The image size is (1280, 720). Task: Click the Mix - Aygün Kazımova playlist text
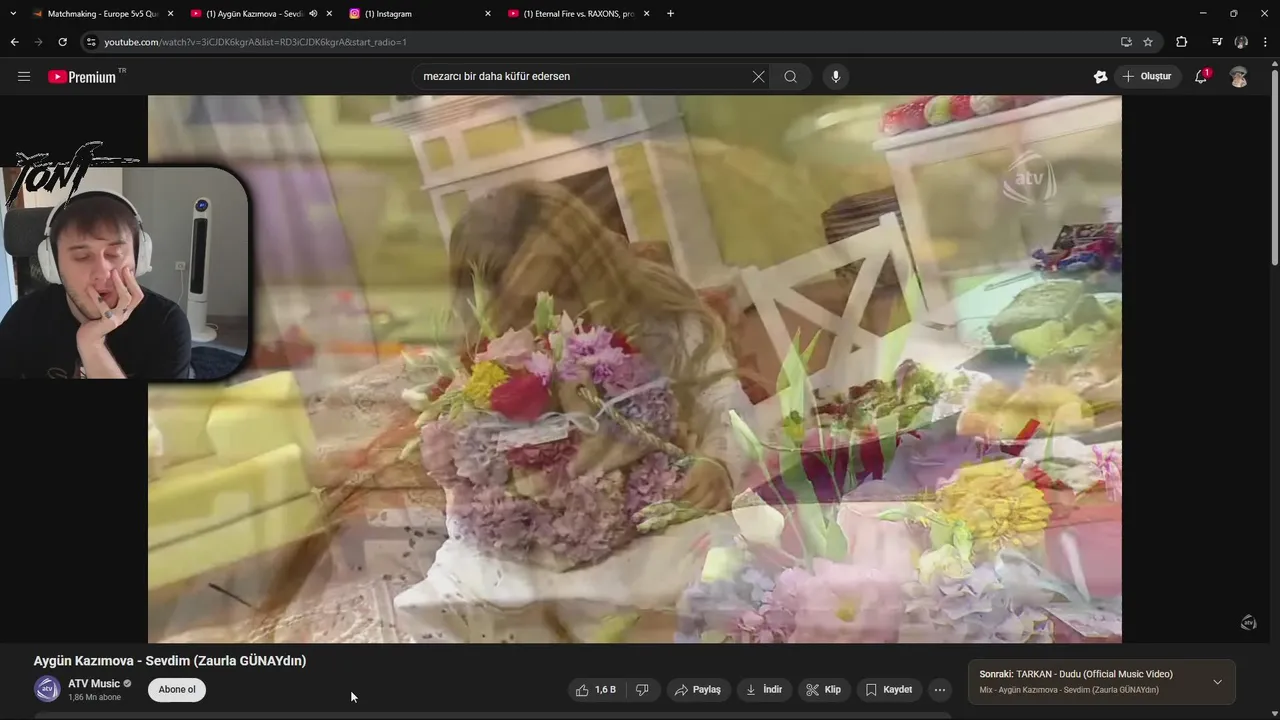tap(1069, 690)
